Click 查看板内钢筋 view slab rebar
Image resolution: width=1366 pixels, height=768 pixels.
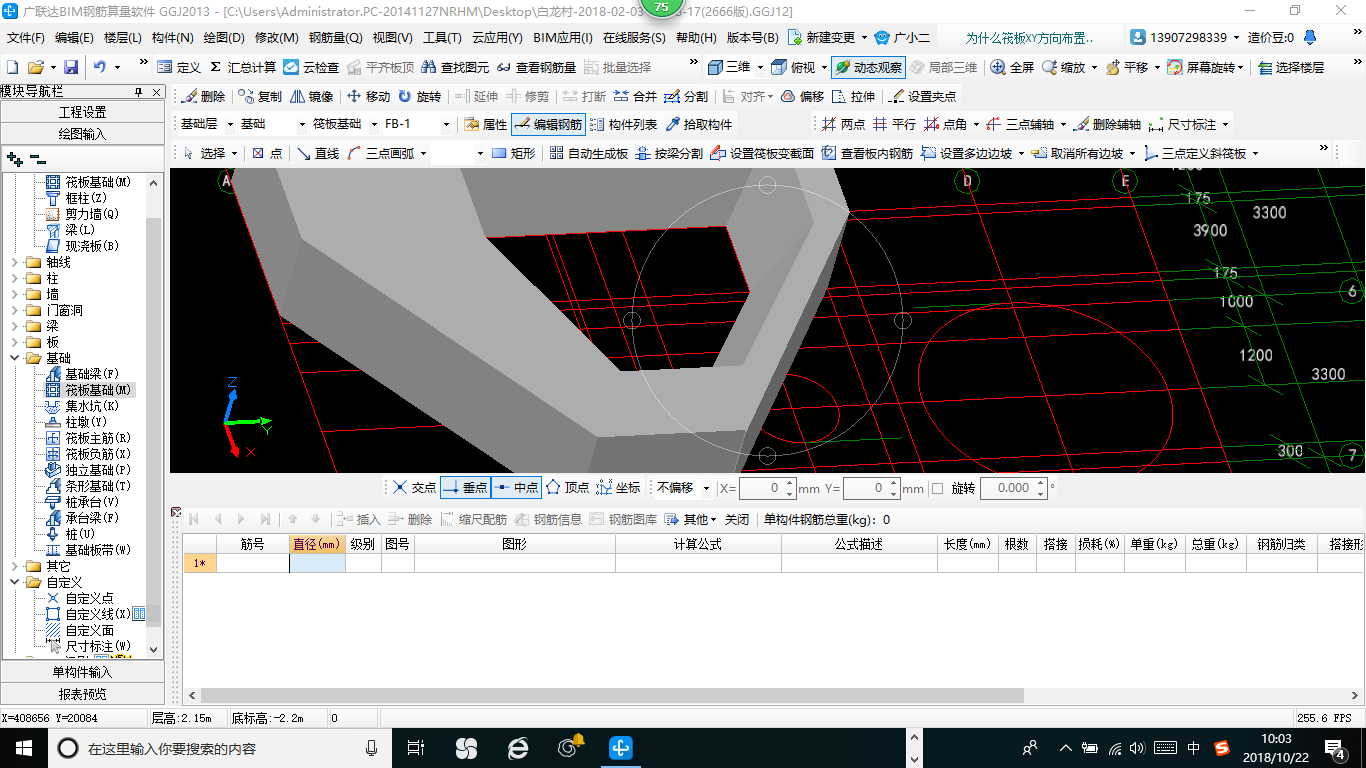click(866, 153)
